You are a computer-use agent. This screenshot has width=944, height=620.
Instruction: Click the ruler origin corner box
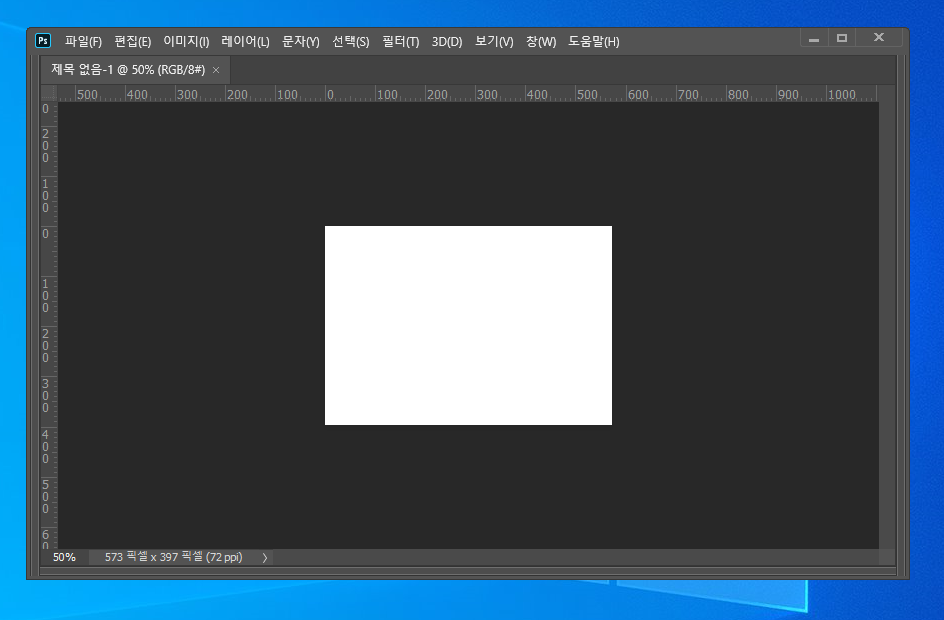click(49, 93)
